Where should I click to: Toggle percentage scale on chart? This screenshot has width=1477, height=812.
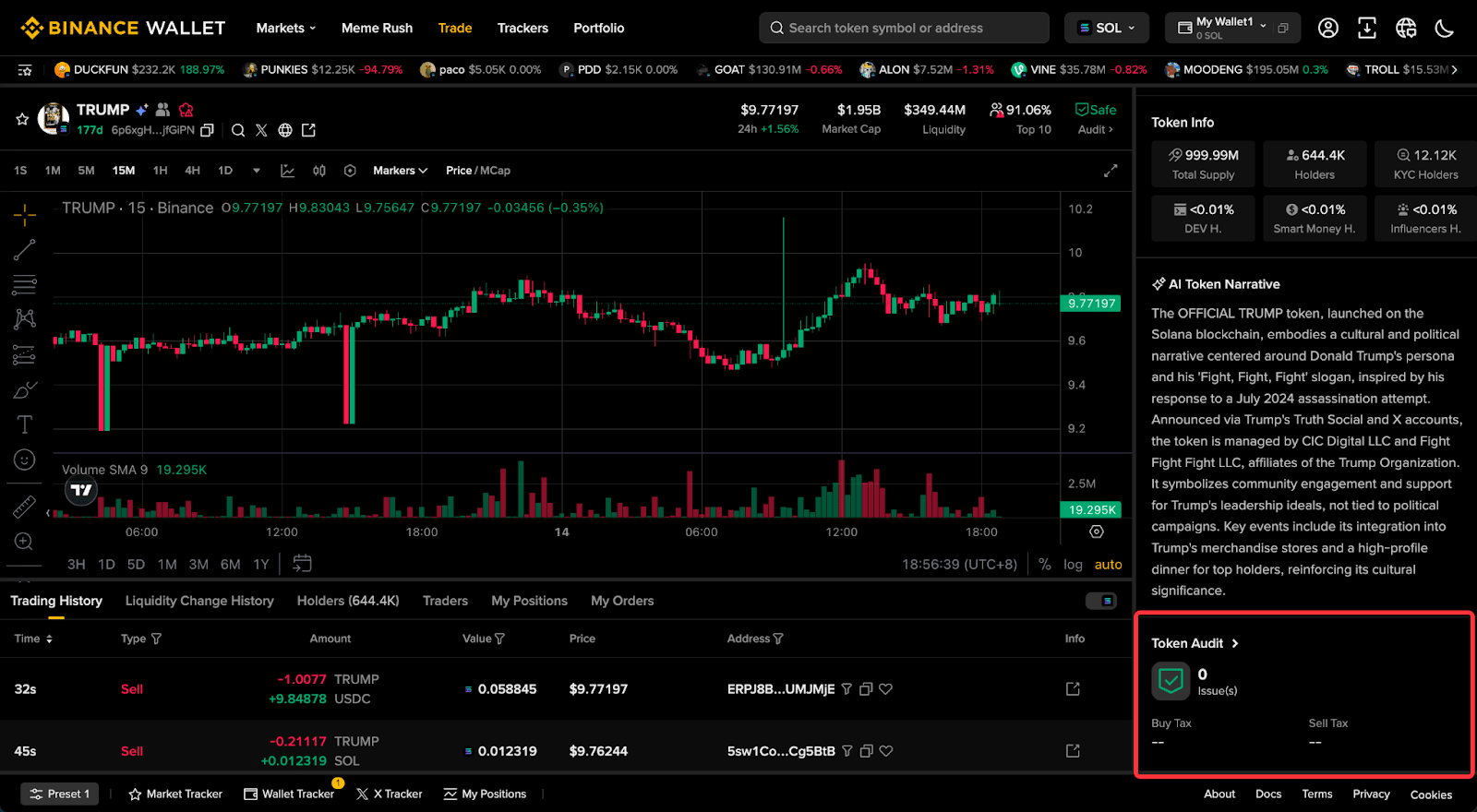click(x=1045, y=564)
